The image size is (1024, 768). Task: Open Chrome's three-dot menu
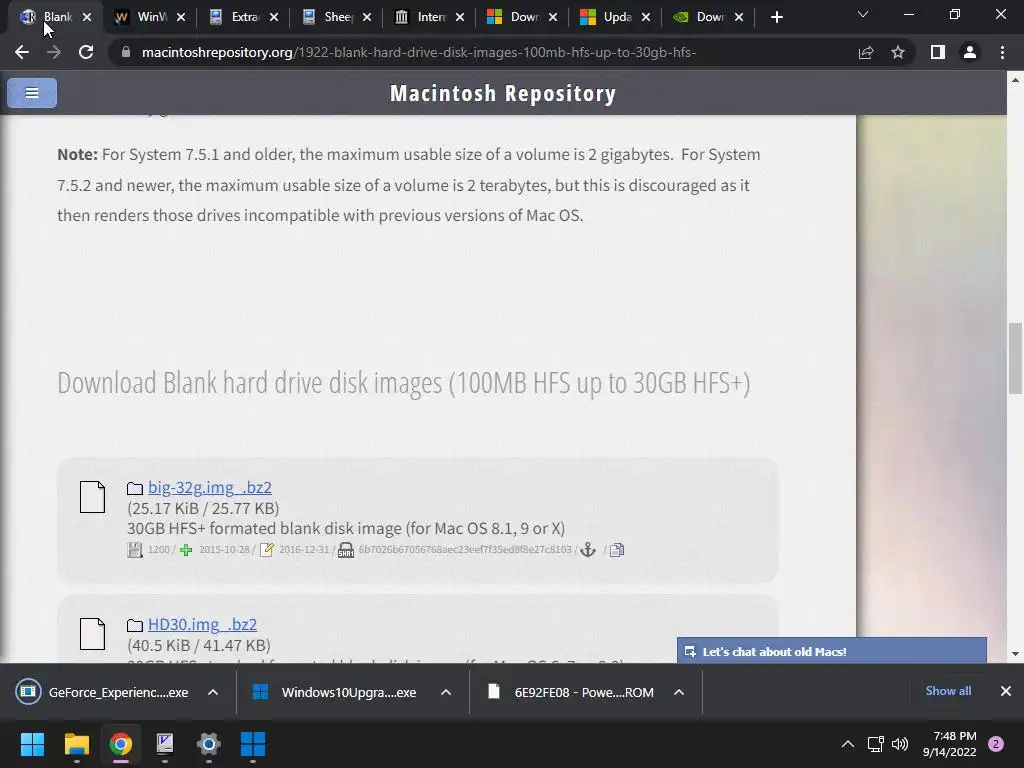pos(1002,52)
